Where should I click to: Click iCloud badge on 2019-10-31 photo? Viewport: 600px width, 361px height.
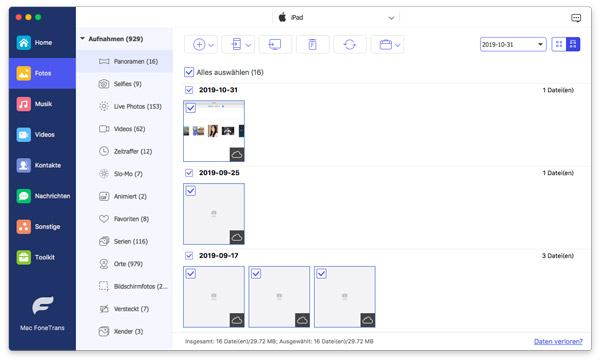point(237,154)
